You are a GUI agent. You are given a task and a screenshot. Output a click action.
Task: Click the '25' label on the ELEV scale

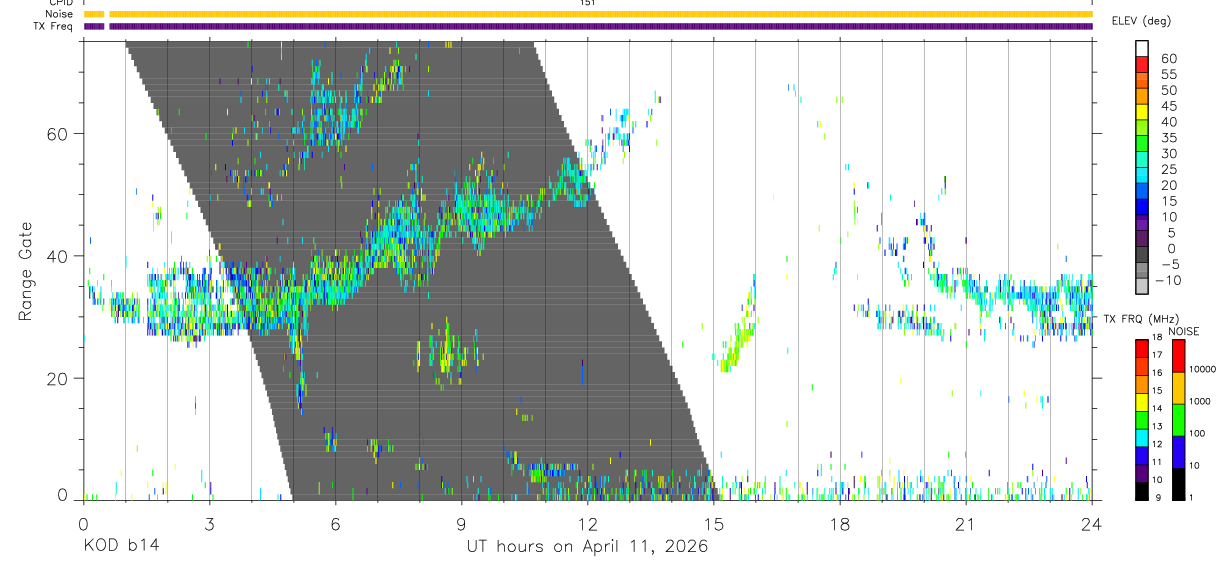click(1169, 170)
